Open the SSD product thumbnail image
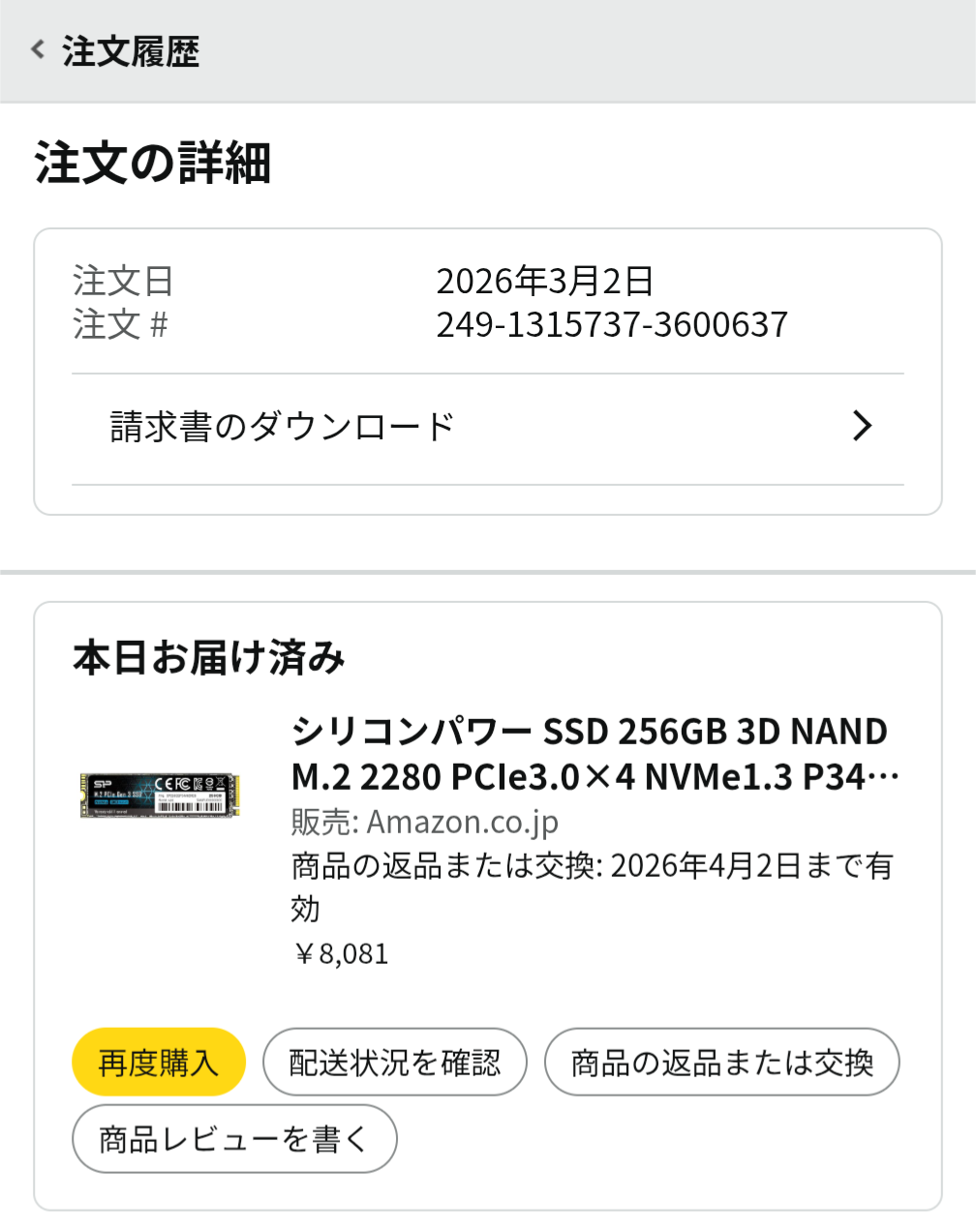The width and height of the screenshot is (976, 1232). tap(160, 796)
